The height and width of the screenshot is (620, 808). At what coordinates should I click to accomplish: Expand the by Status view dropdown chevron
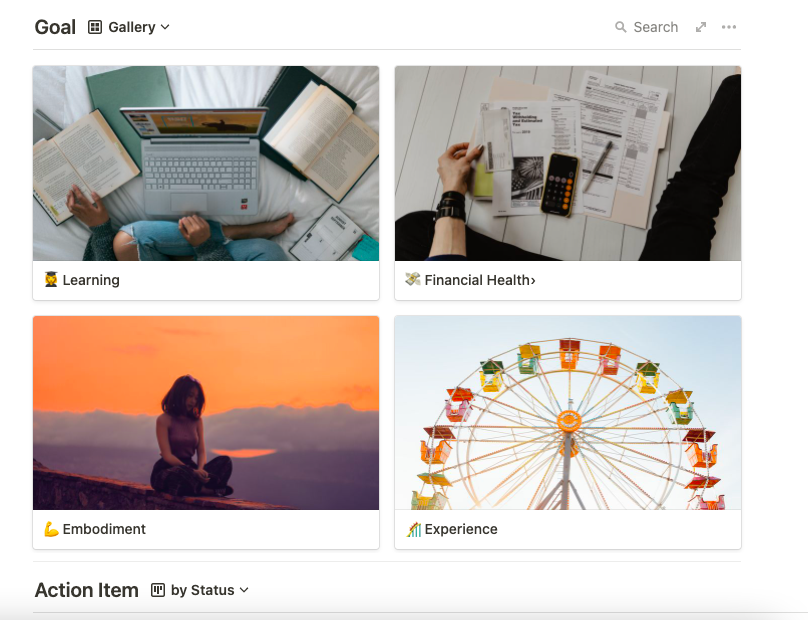pyautogui.click(x=244, y=590)
